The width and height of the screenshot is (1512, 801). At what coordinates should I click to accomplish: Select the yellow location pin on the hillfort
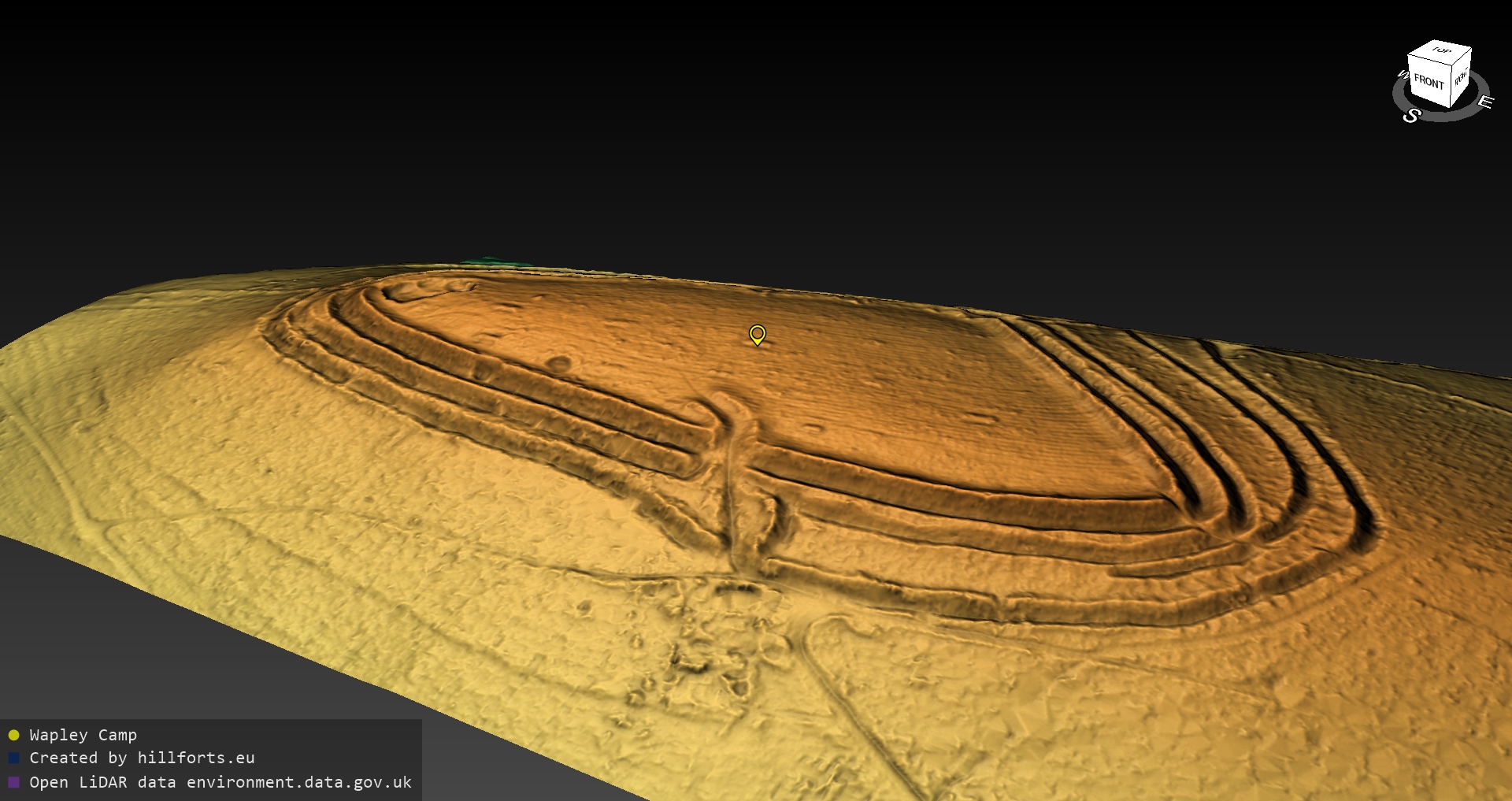point(757,335)
